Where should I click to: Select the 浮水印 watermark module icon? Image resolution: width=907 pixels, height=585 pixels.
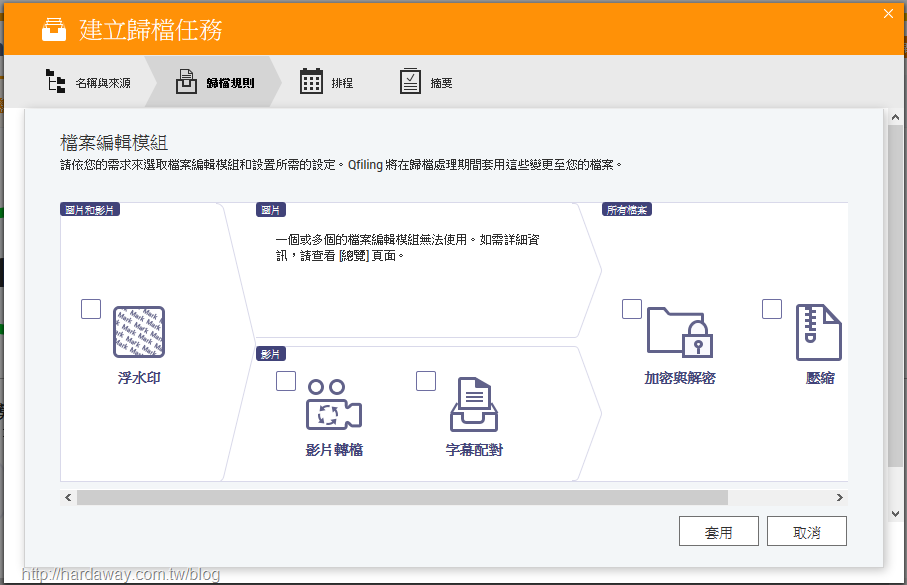pos(139,332)
